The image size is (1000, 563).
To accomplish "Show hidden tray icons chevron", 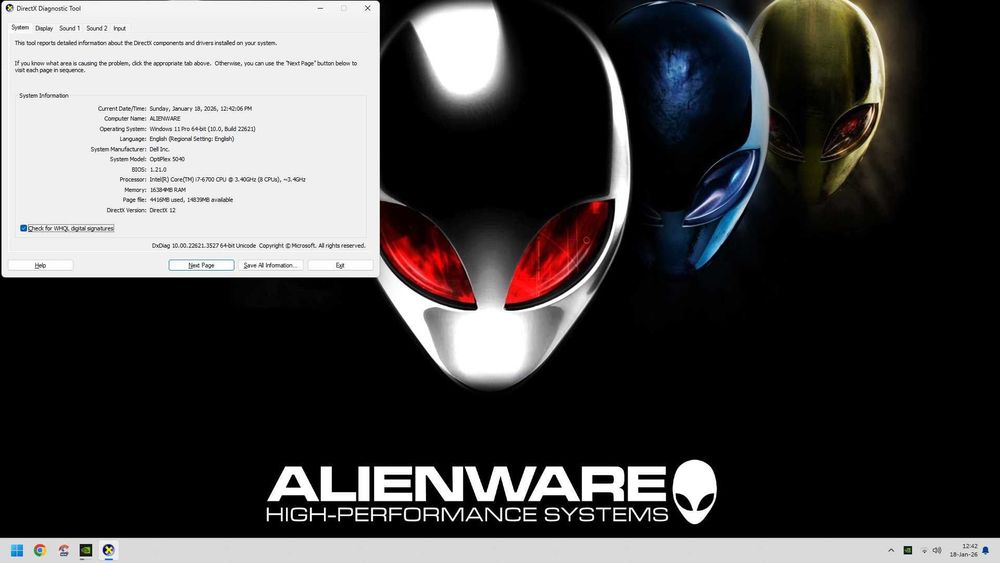I will (891, 550).
